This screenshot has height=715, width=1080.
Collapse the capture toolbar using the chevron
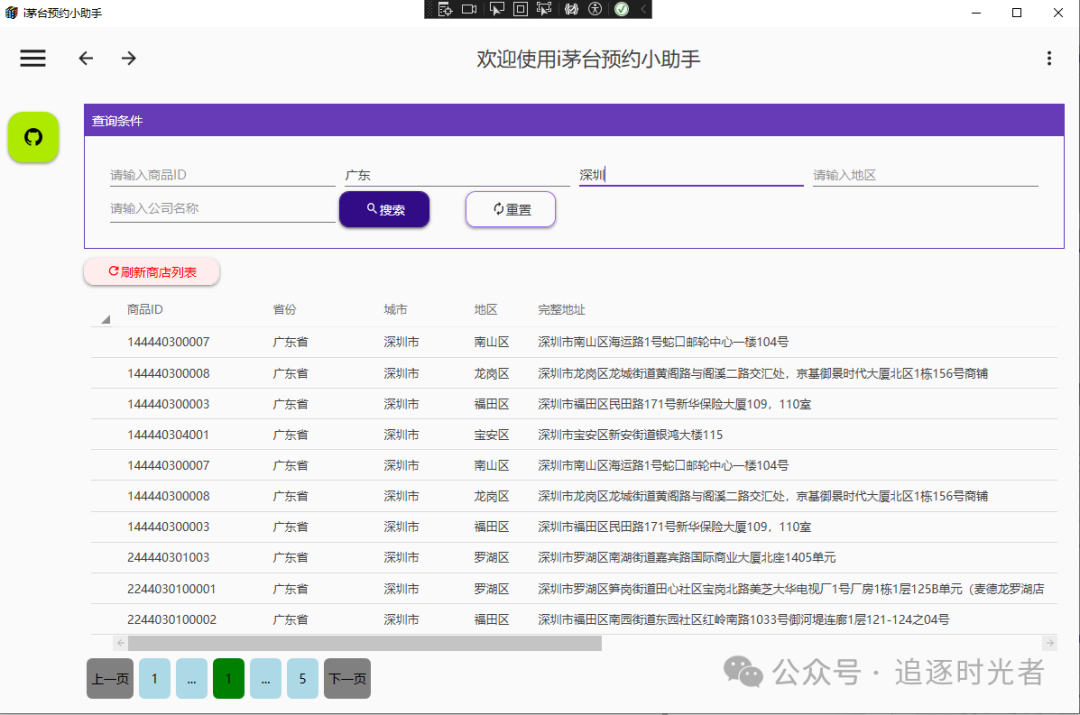(645, 9)
